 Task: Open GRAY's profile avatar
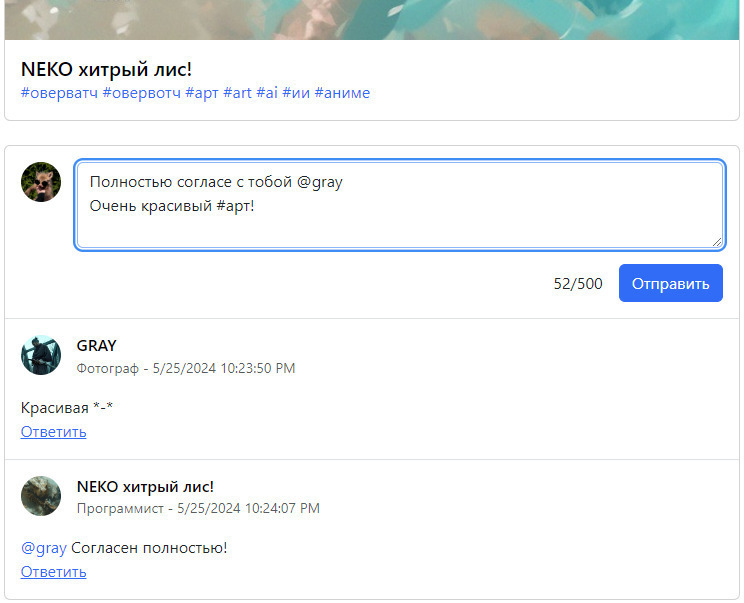click(x=41, y=355)
